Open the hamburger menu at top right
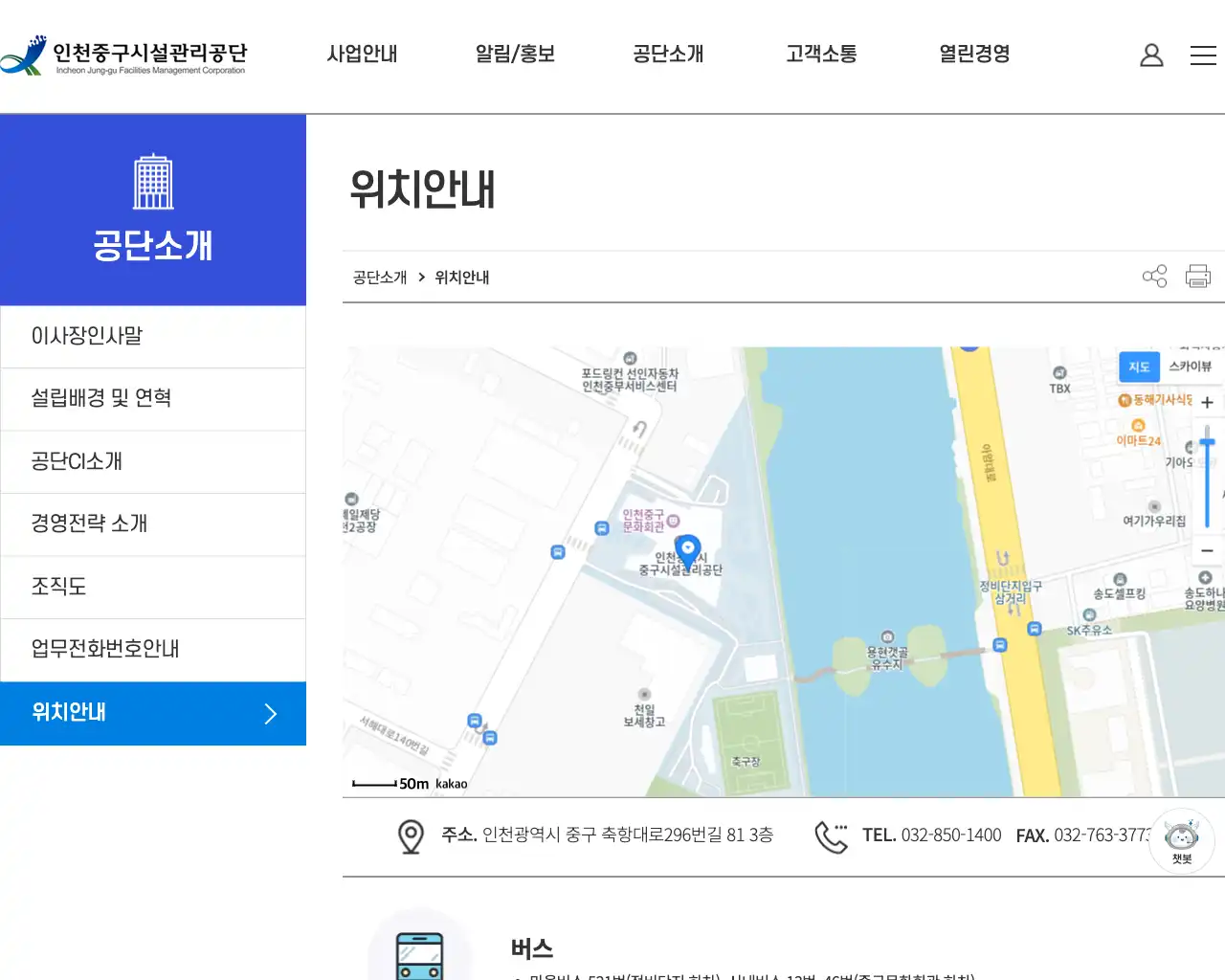The height and width of the screenshot is (980, 1225). point(1203,55)
